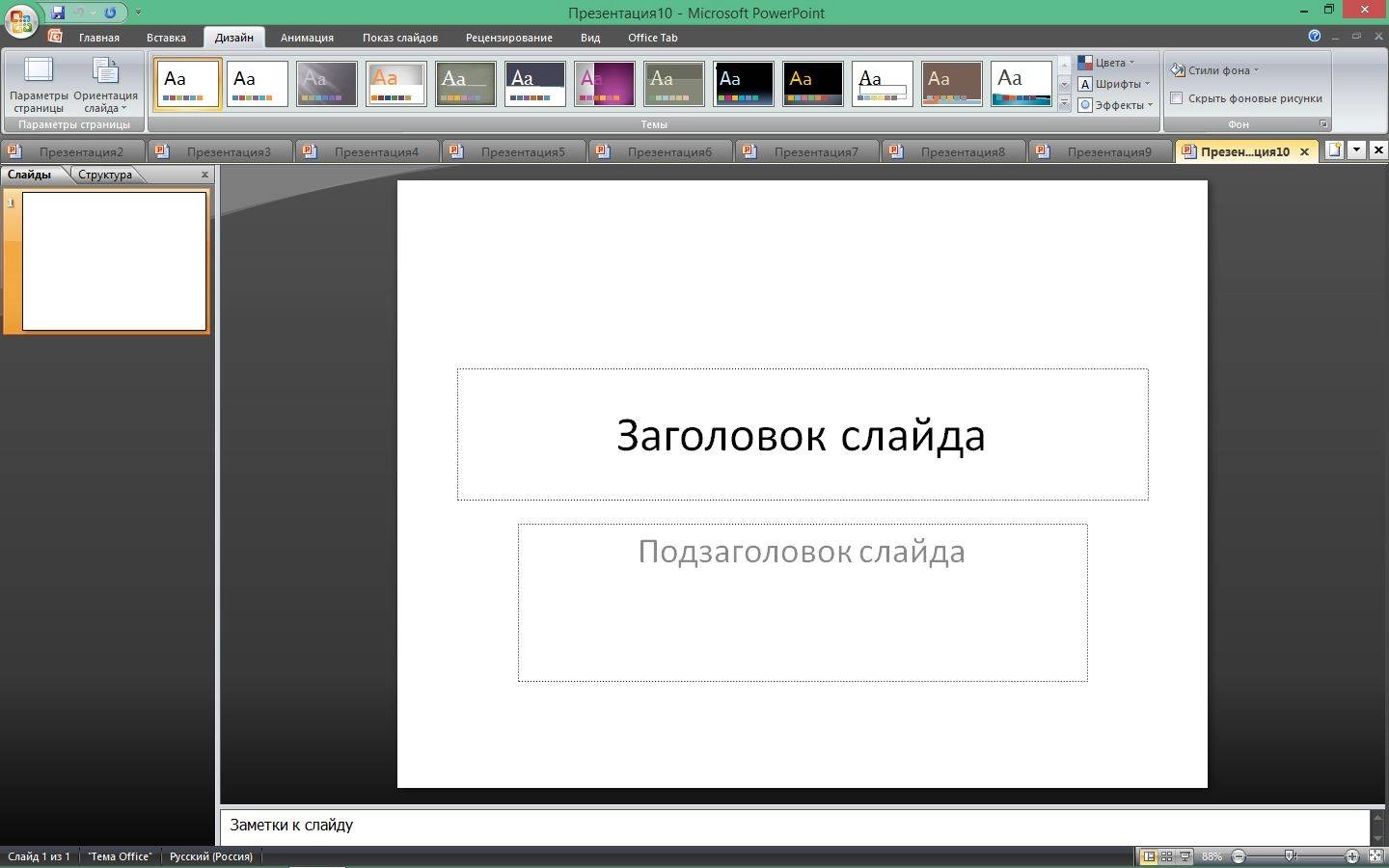Enable Скрыть фоновые рисунки checkbox

(x=1177, y=98)
